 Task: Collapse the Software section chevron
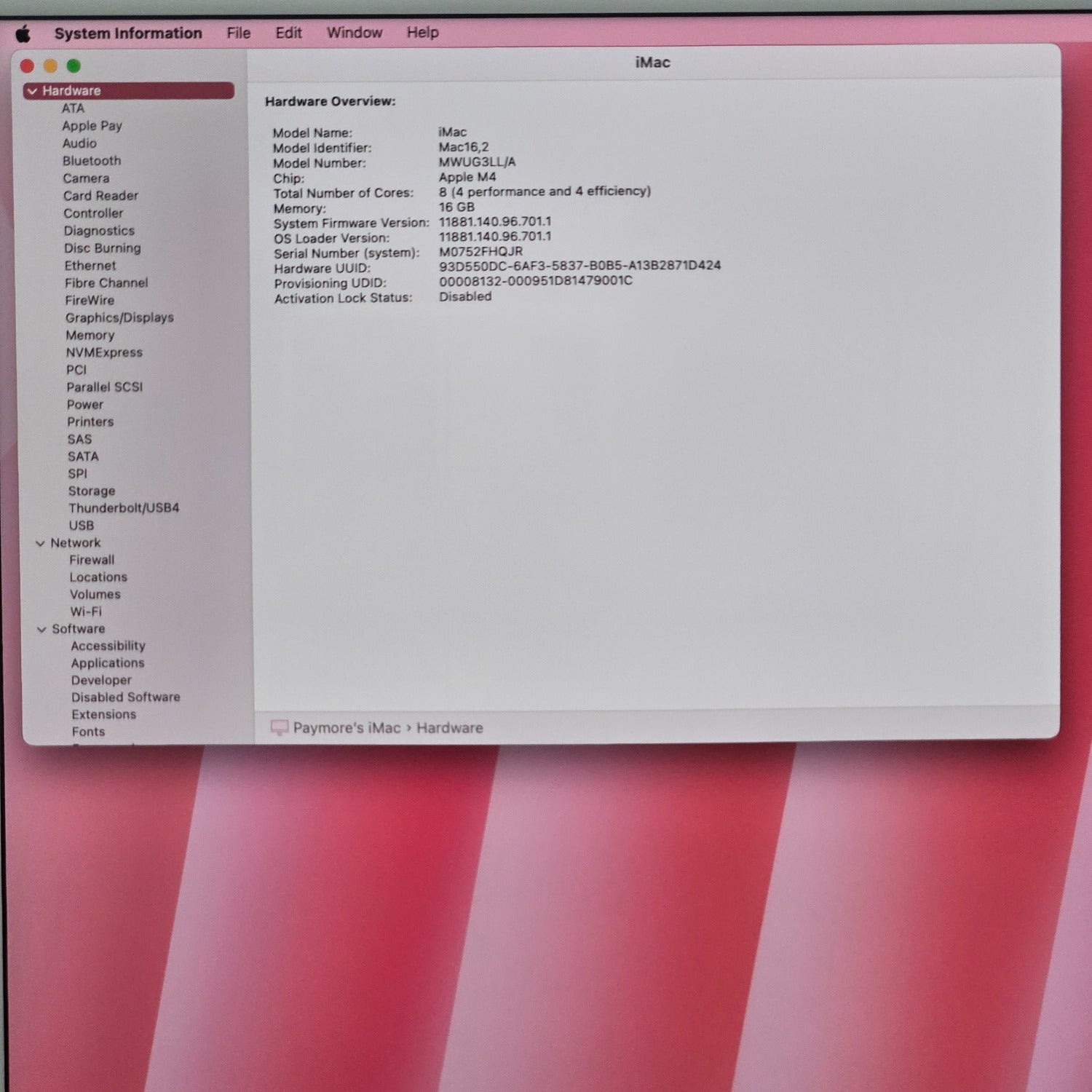41,630
